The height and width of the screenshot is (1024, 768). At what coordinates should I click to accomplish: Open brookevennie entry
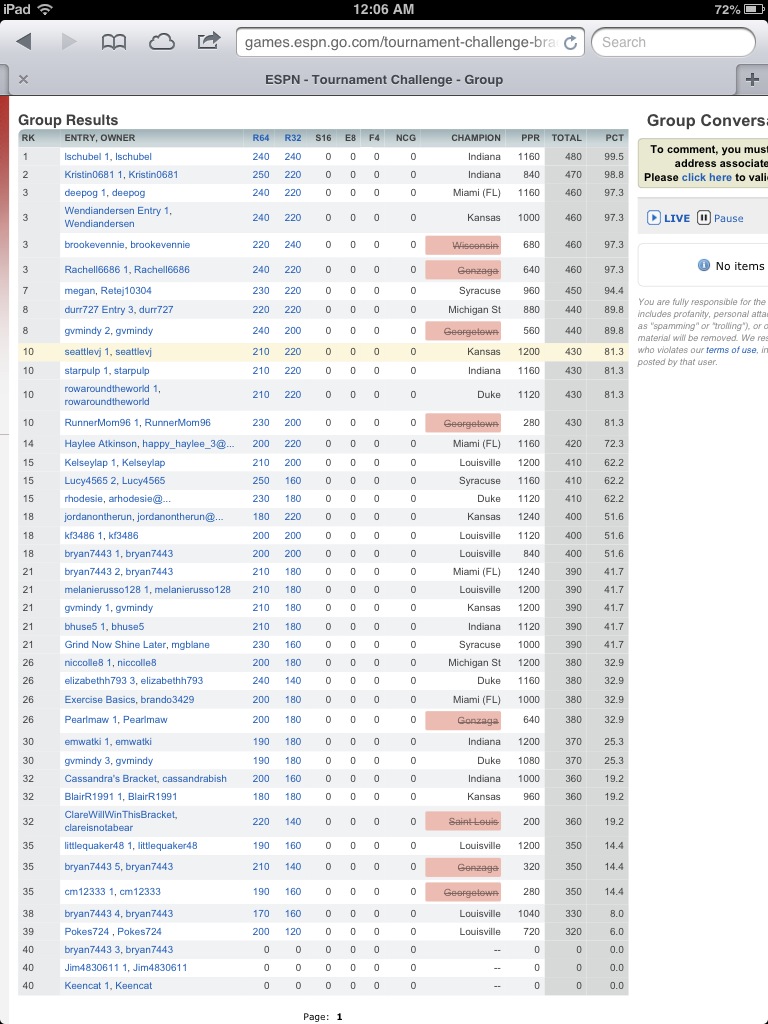tap(127, 244)
